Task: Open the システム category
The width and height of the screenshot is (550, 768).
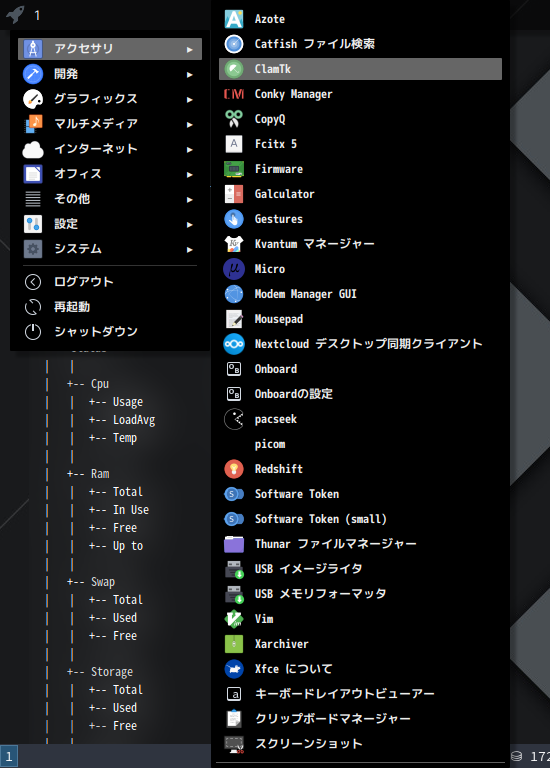Action: pos(110,249)
